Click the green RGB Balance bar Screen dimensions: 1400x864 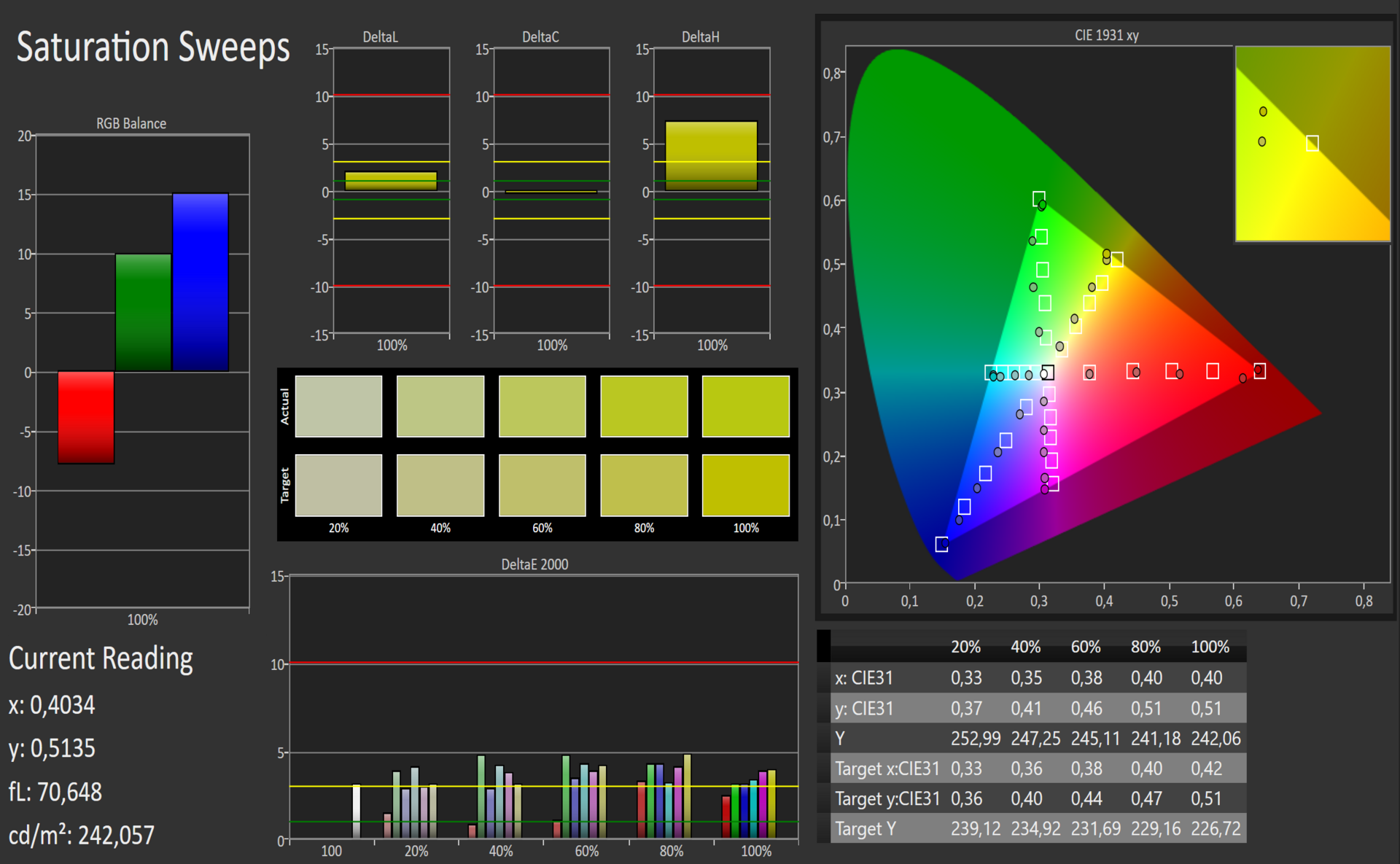pyautogui.click(x=143, y=312)
